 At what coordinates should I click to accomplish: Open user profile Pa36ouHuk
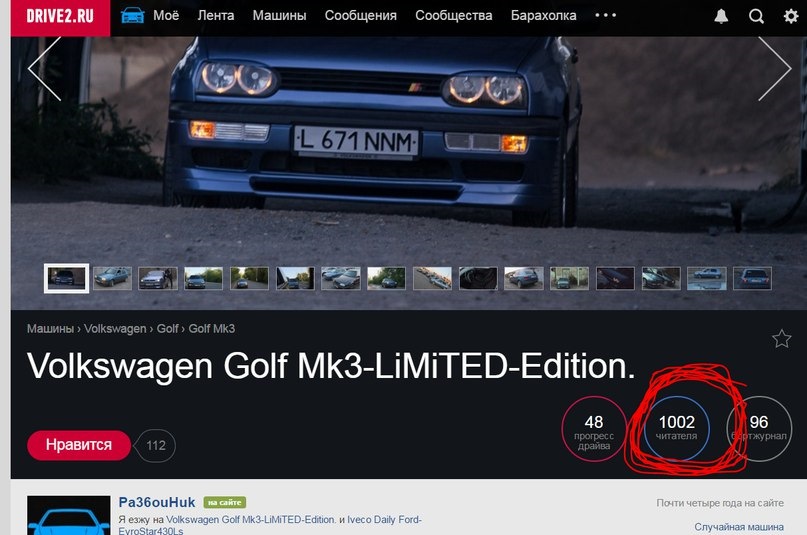tap(157, 502)
